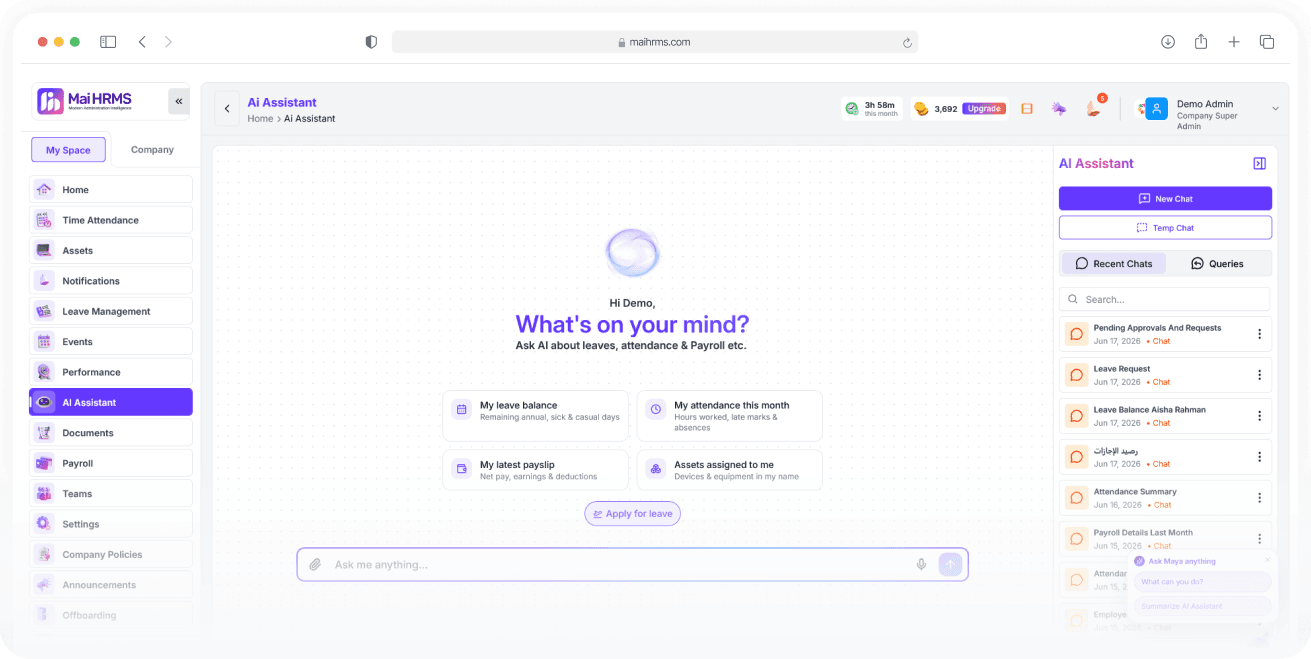Open Events in the sidebar

[x=111, y=342]
